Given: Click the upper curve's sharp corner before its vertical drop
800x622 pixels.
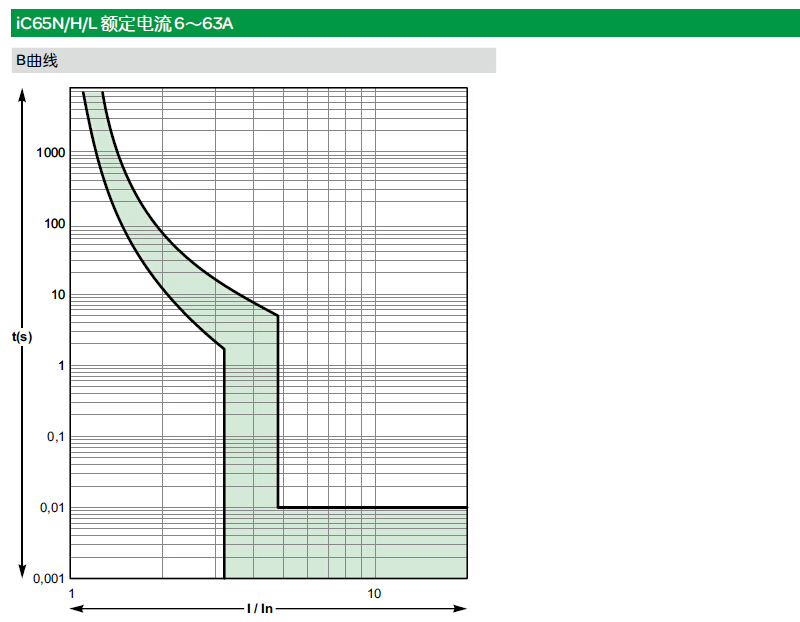Looking at the screenshot, I should click(278, 316).
